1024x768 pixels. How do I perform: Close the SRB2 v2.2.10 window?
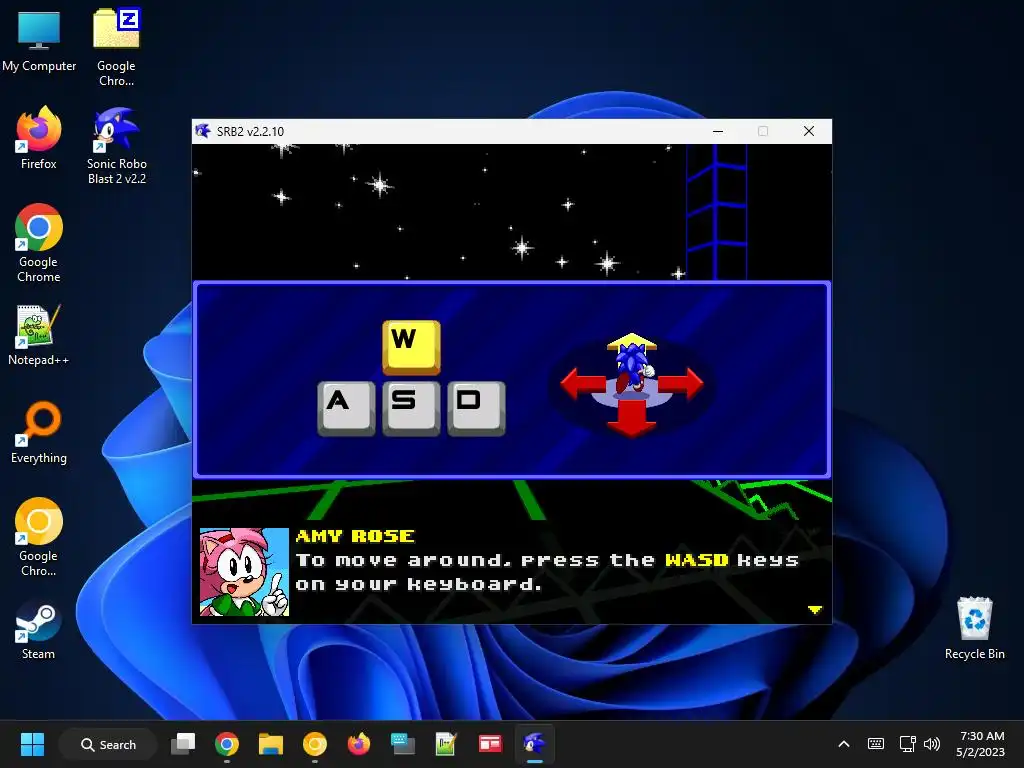[808, 131]
